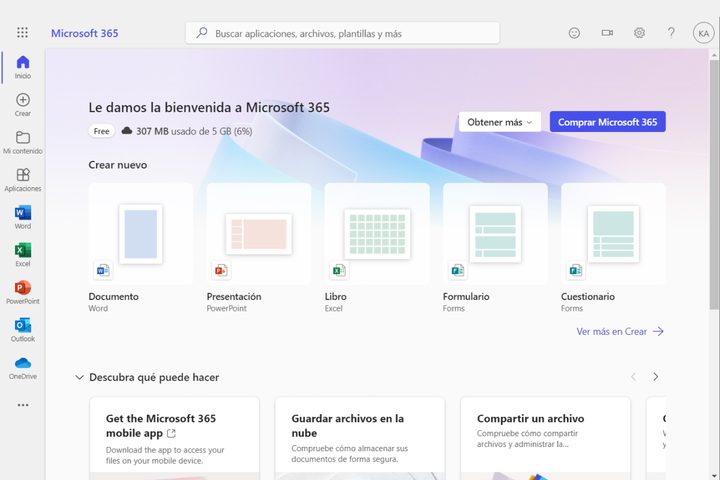Click Word badge on Documento card
This screenshot has width=720, height=480.
tap(103, 271)
